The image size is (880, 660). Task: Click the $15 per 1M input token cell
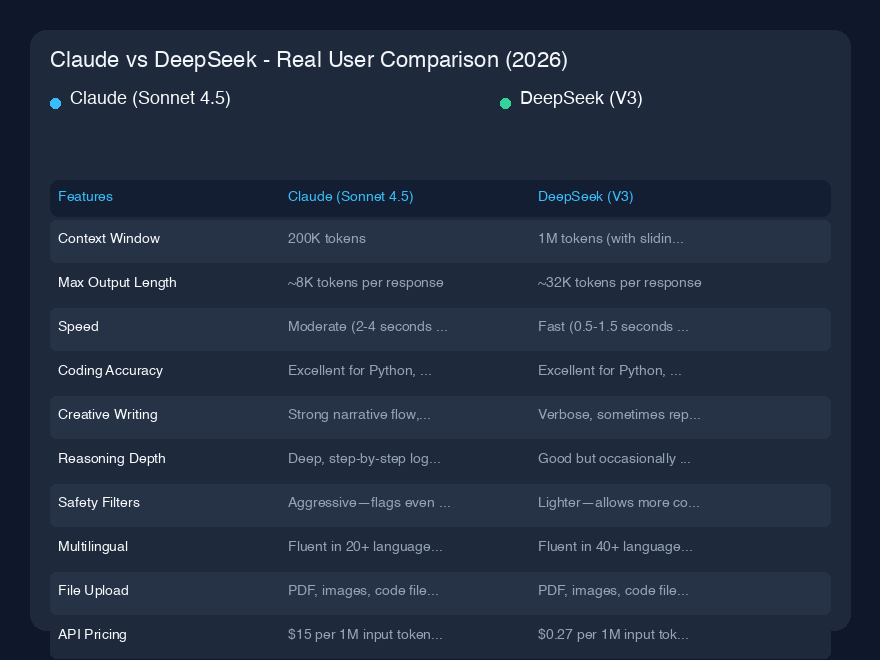[365, 634]
